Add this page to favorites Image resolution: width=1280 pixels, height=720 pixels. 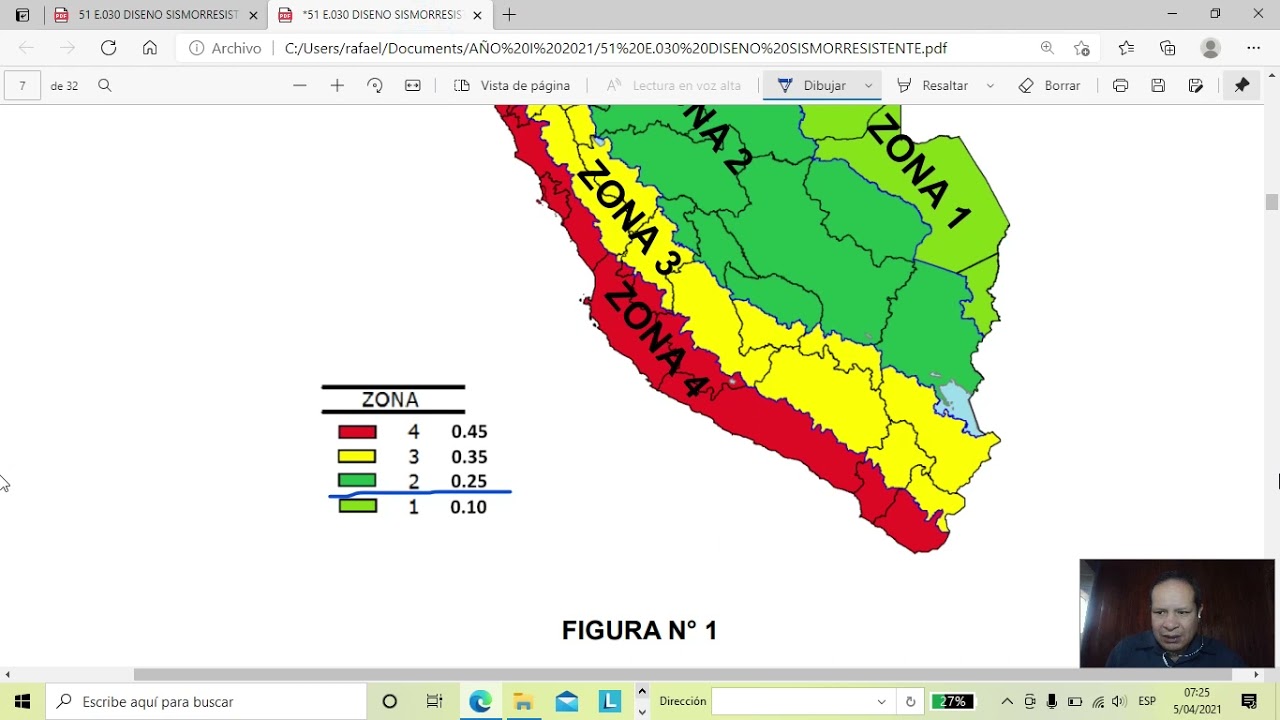coord(1081,48)
